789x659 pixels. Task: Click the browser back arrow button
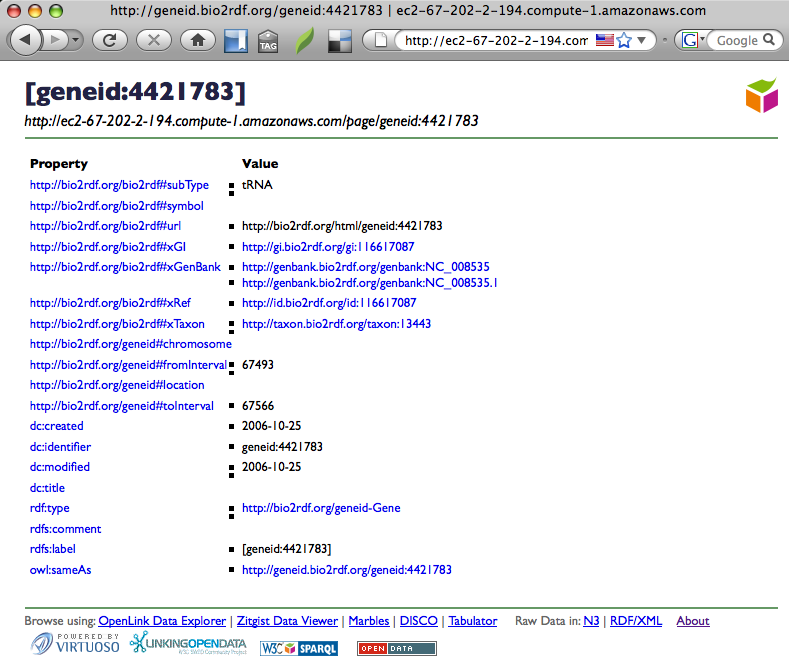pyautogui.click(x=25, y=41)
